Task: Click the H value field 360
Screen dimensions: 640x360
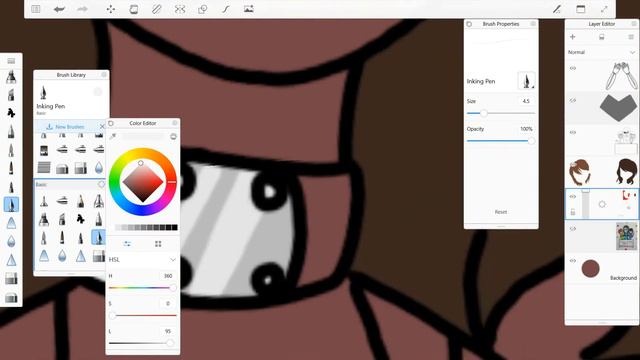Action: pyautogui.click(x=168, y=276)
